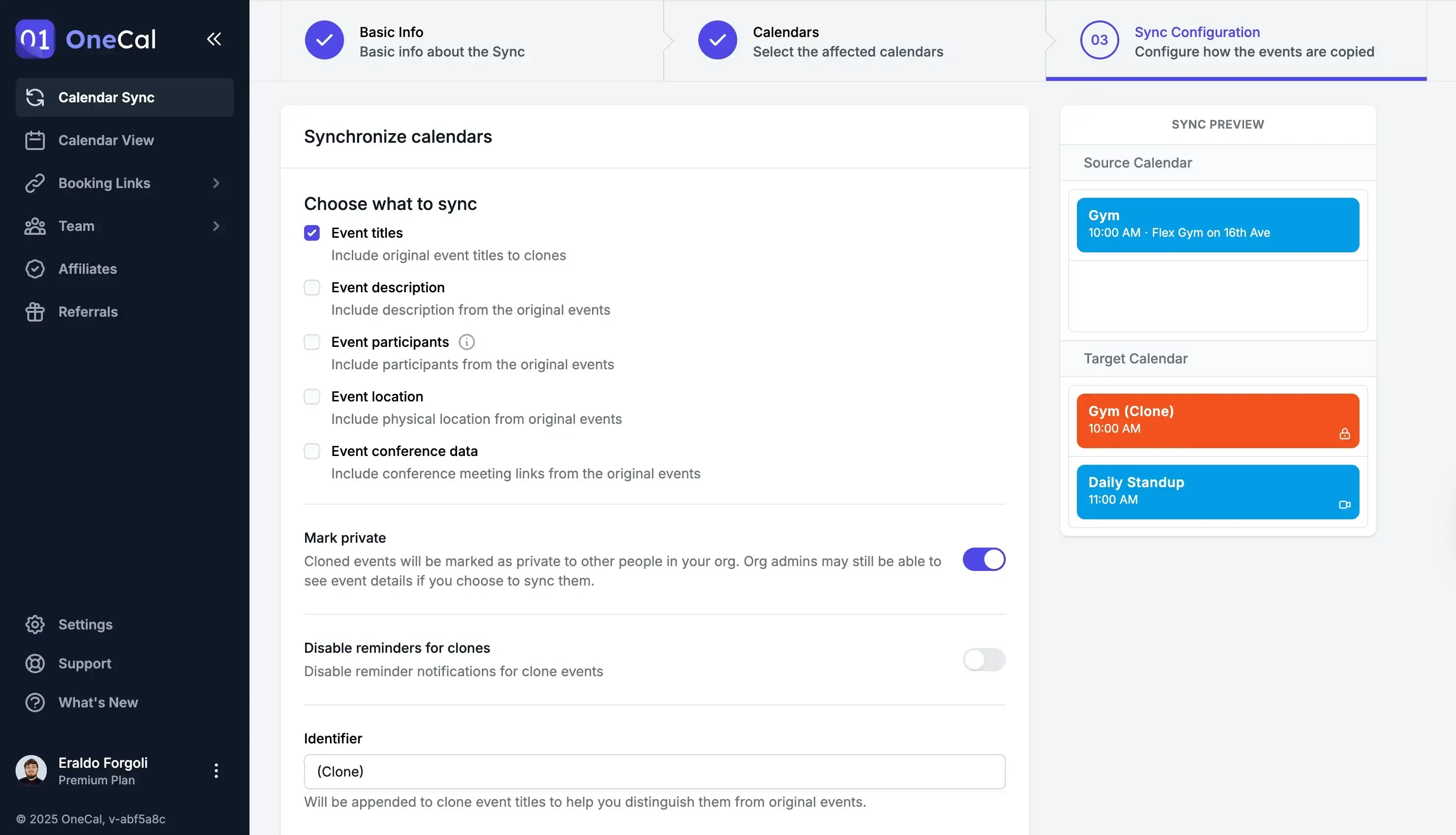Click the Referrals gift icon
This screenshot has width=1456, height=835.
tap(35, 312)
